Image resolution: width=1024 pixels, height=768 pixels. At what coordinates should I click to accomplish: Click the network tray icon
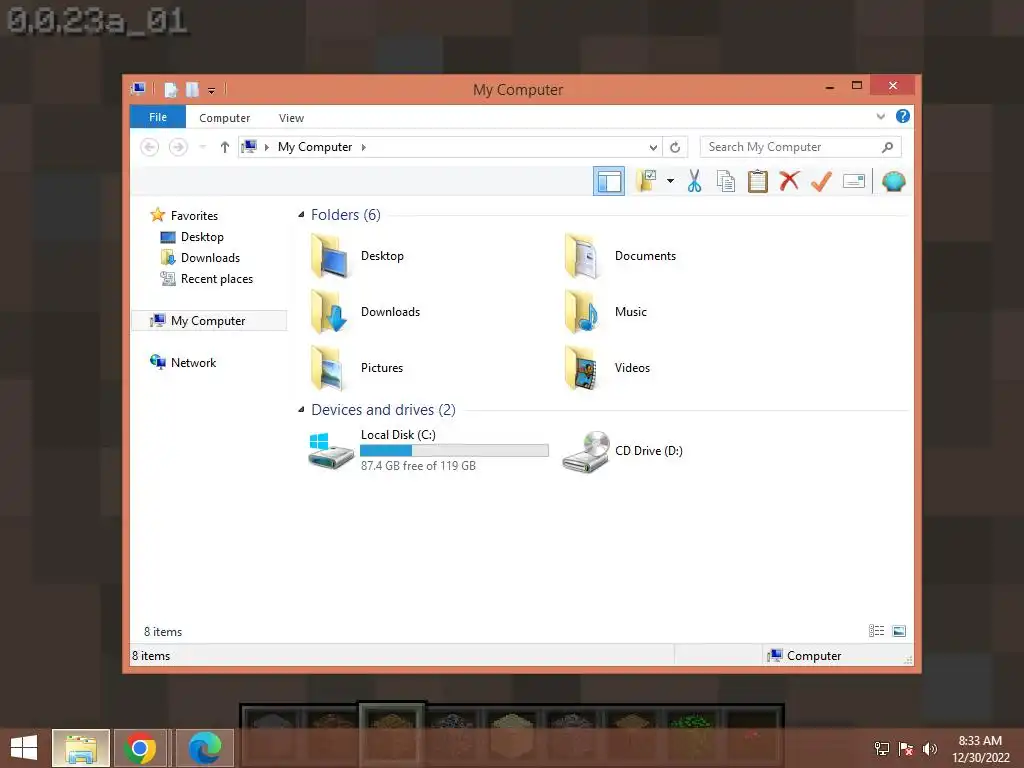click(882, 749)
